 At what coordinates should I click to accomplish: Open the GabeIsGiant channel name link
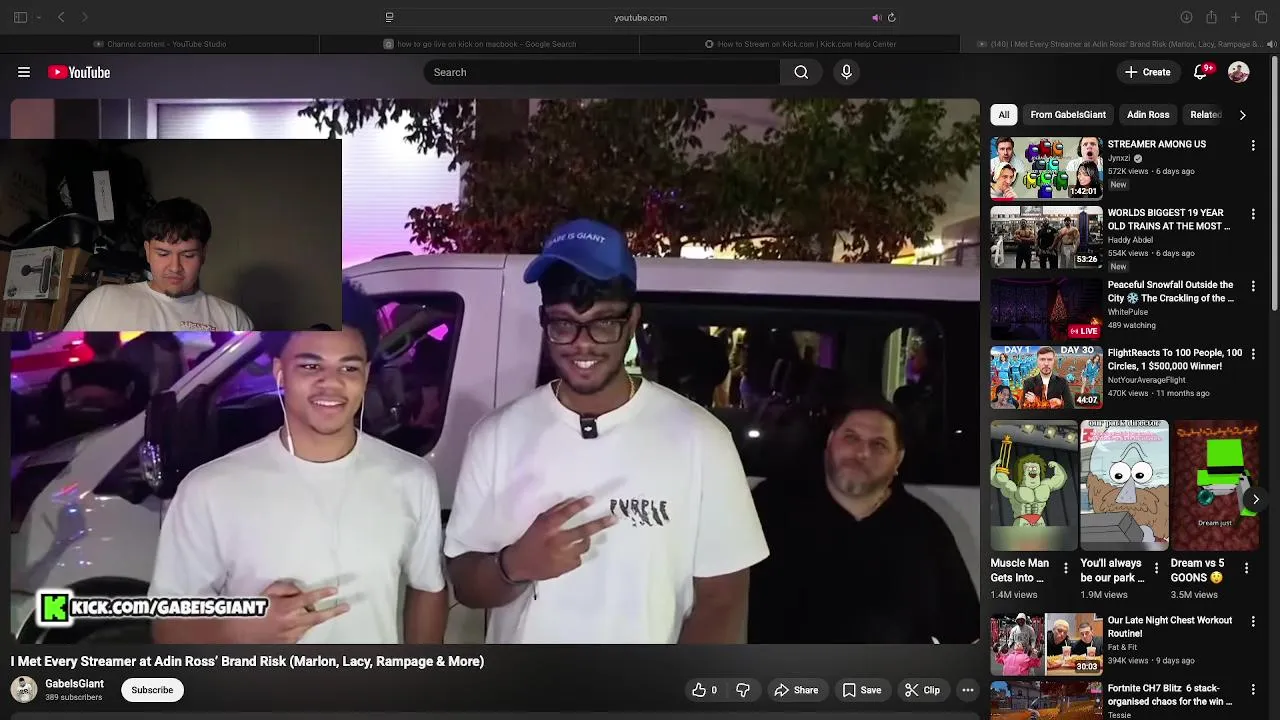click(74, 684)
